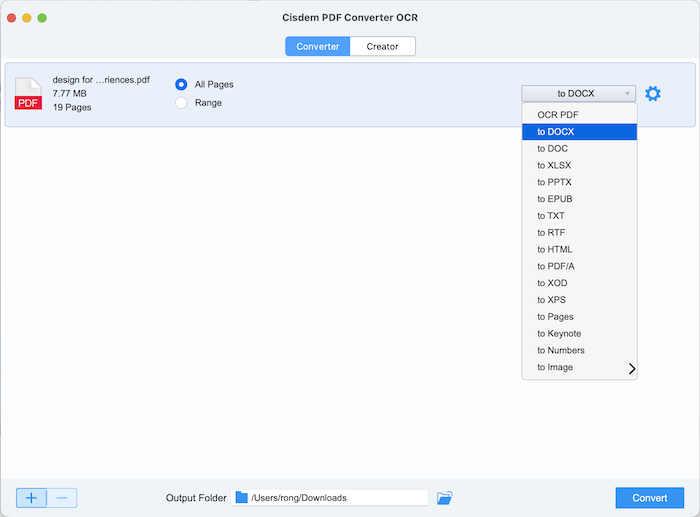Choose to DOCX in format list
The image size is (700, 517).
click(579, 132)
